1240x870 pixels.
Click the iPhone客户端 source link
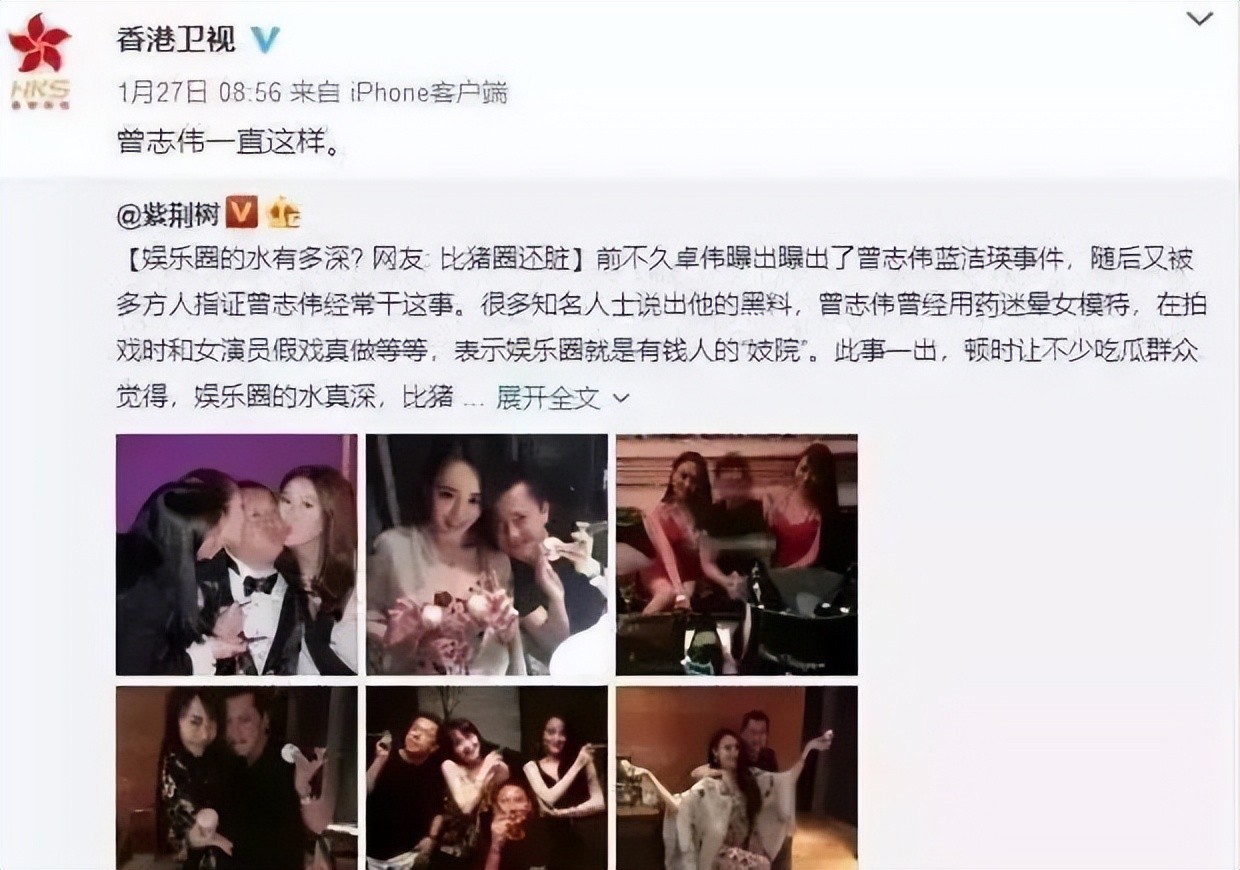428,93
